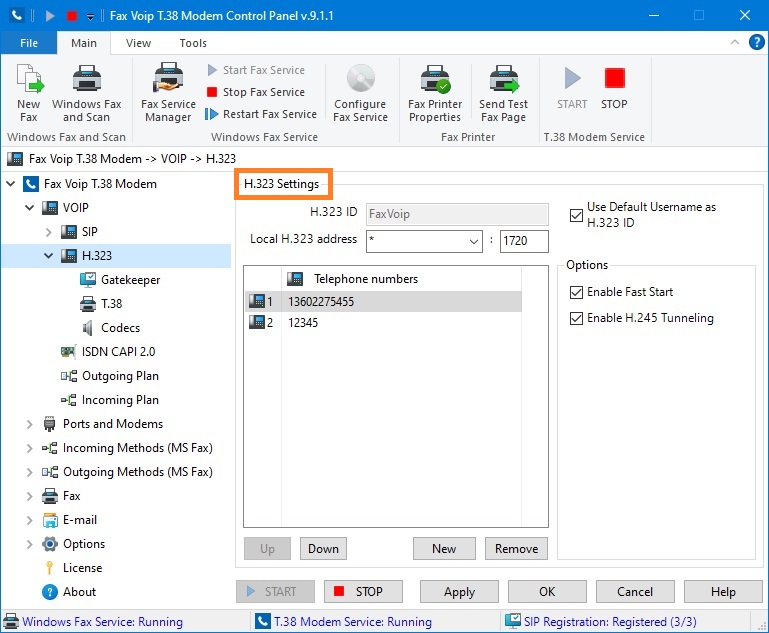Click the port field showing 1720

click(x=524, y=241)
